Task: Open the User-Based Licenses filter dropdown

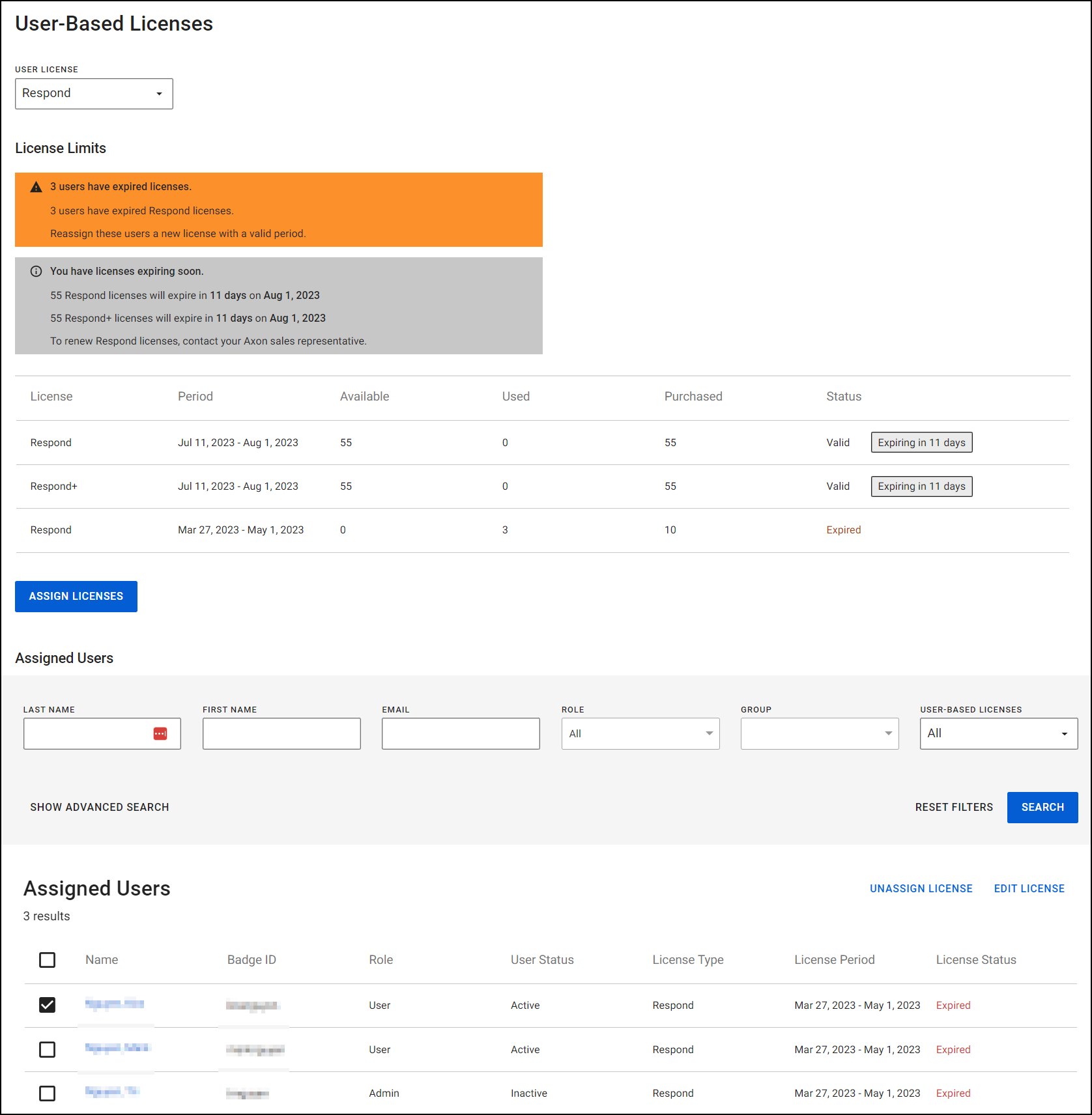Action: point(998,734)
